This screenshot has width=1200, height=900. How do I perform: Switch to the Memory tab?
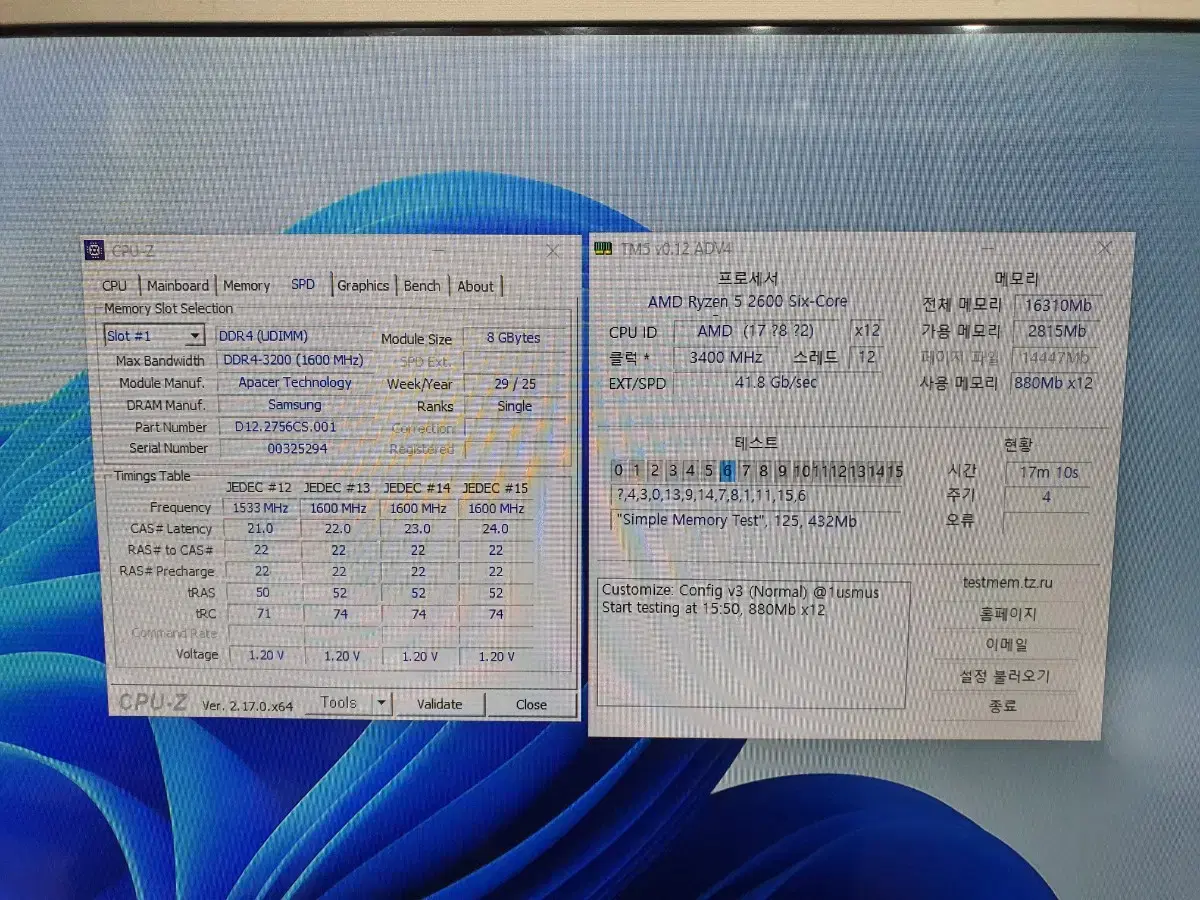tap(247, 285)
